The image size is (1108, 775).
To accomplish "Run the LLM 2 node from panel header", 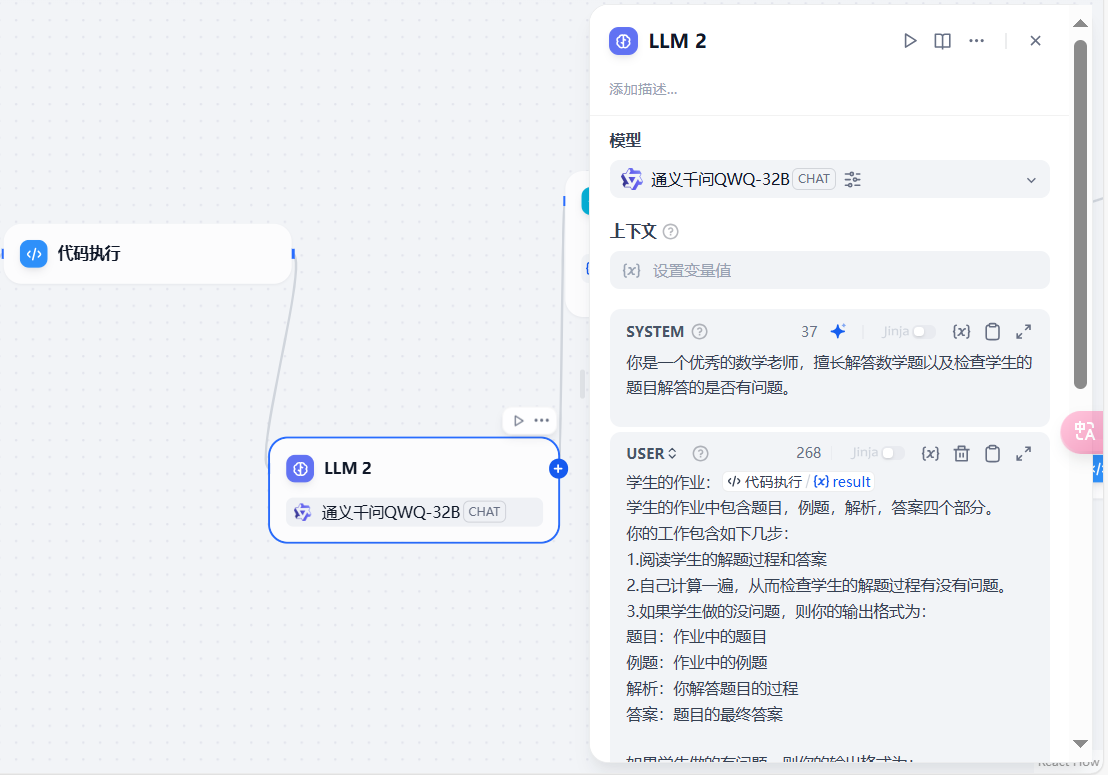I will [x=910, y=41].
